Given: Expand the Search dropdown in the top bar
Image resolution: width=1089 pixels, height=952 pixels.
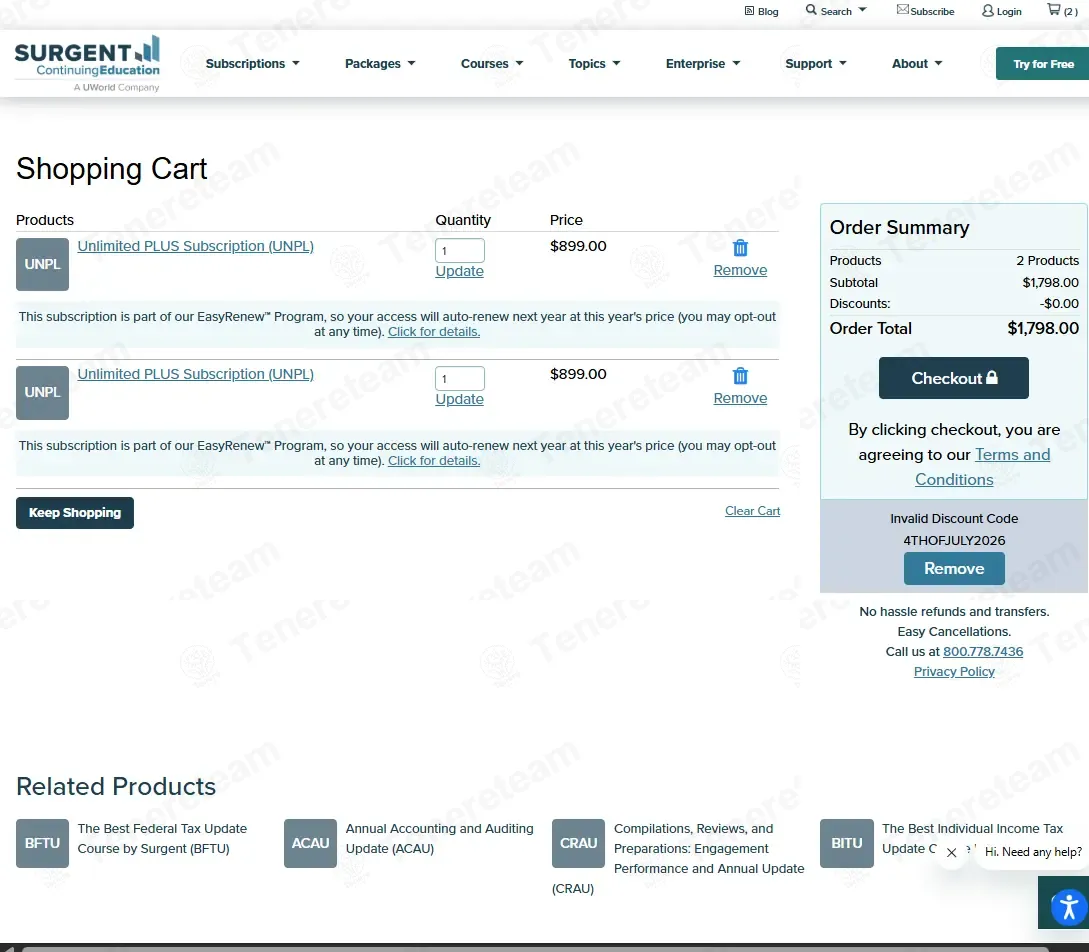Looking at the screenshot, I should click(836, 10).
